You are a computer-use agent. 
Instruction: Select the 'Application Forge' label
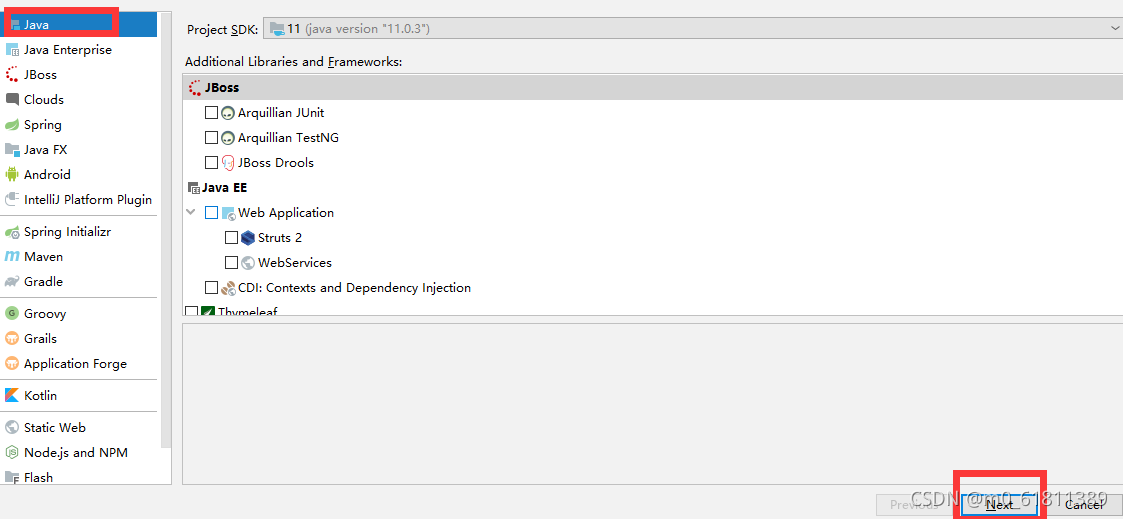(x=75, y=364)
